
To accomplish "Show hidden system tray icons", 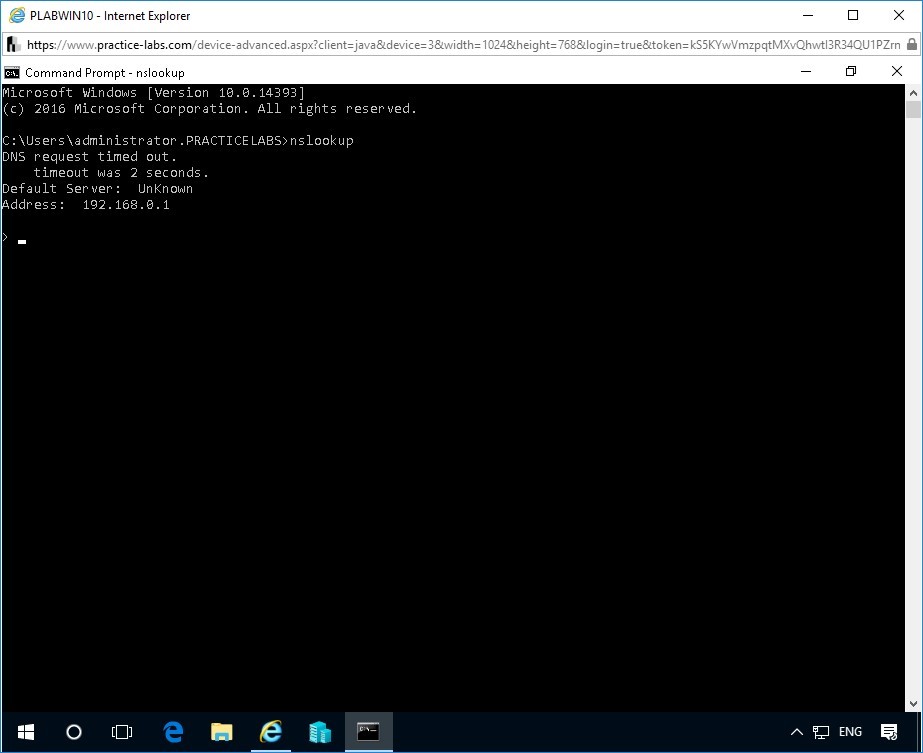I will [x=797, y=732].
